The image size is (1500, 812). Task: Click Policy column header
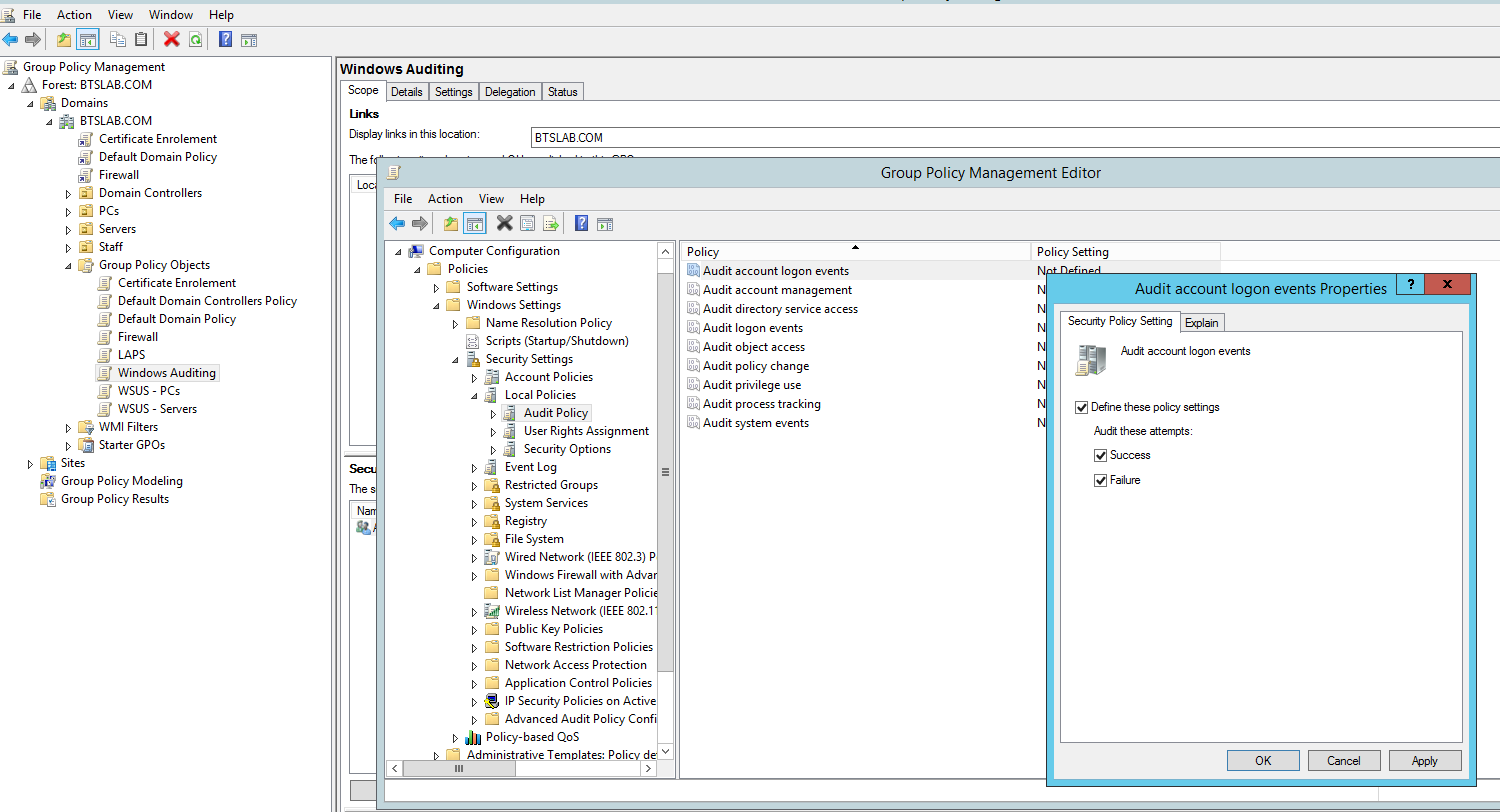856,252
